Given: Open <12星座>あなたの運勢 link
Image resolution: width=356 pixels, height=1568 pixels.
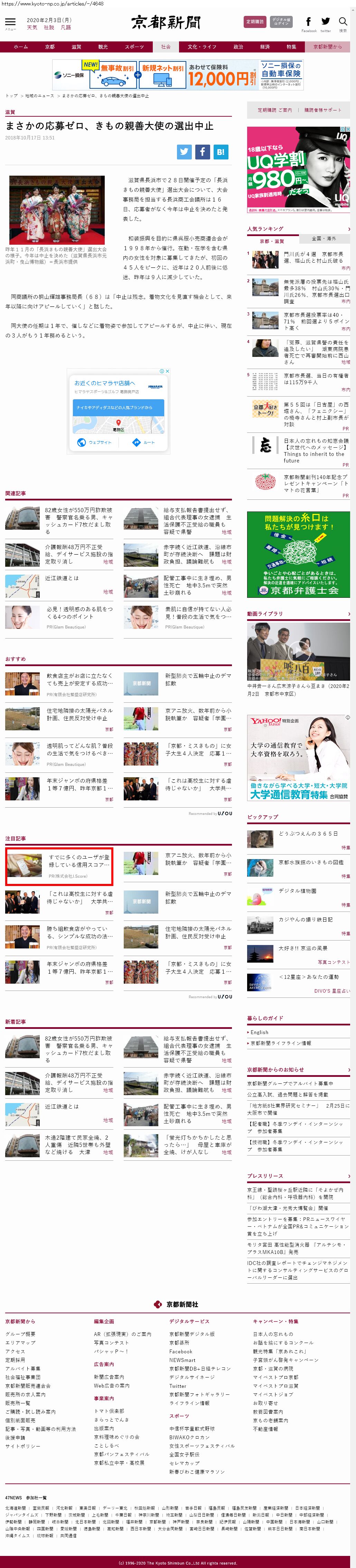Looking at the screenshot, I should [x=308, y=976].
